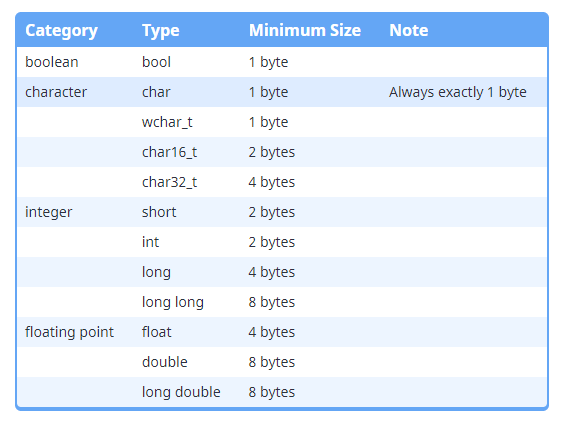
Task: Click the Note column header
Action: pyautogui.click(x=409, y=30)
